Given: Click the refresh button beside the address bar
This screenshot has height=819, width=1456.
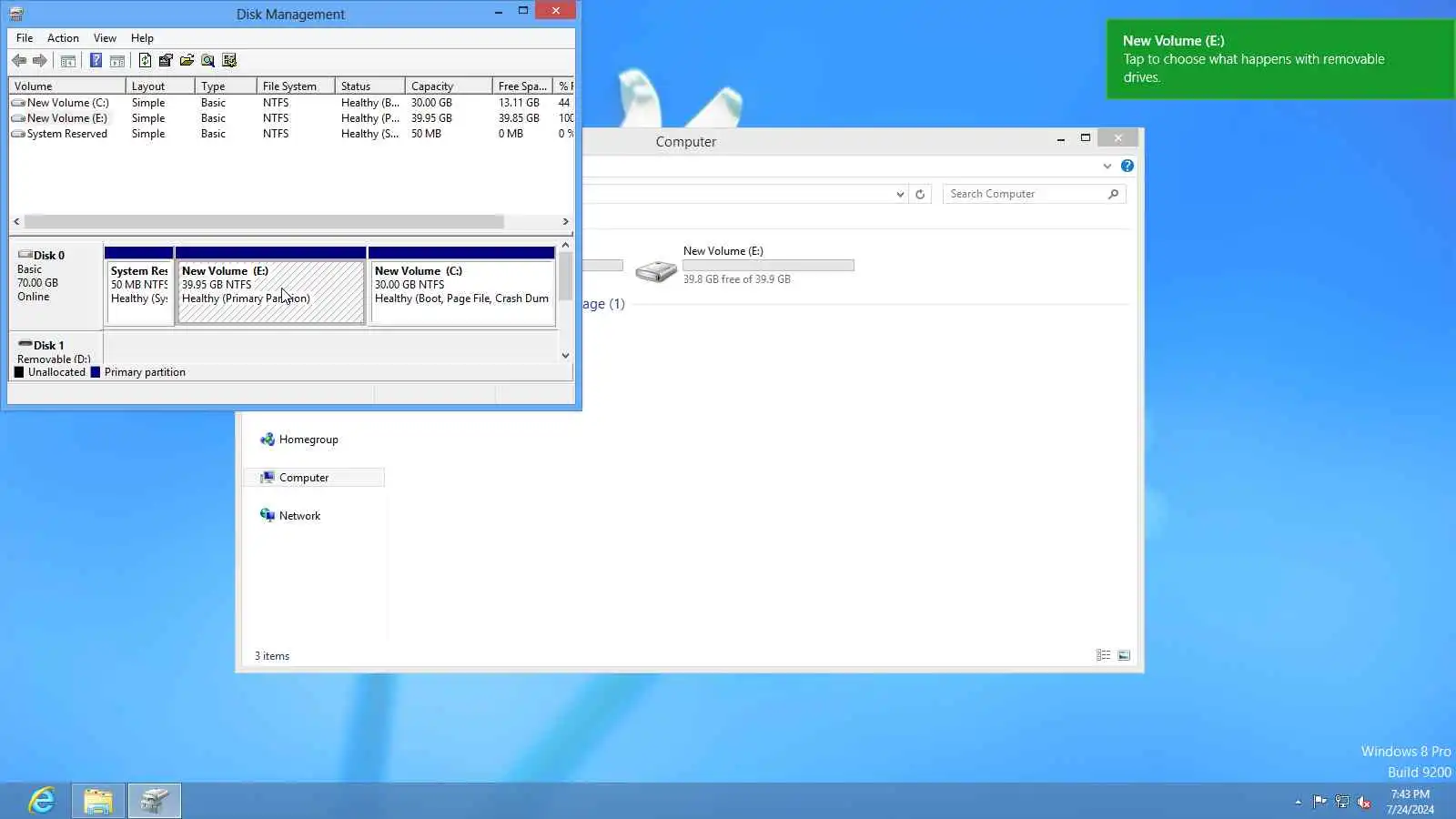Looking at the screenshot, I should tap(920, 194).
